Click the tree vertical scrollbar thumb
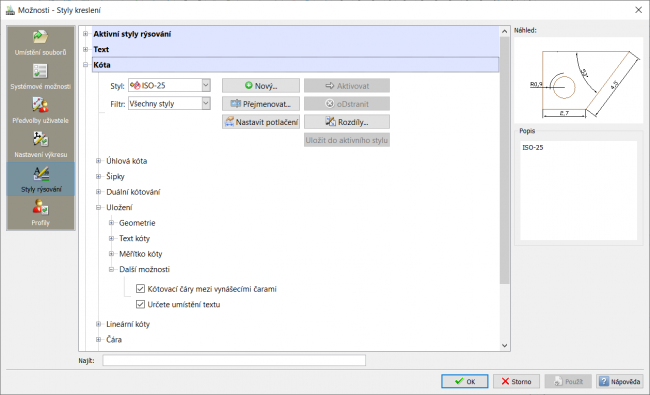 (504, 160)
